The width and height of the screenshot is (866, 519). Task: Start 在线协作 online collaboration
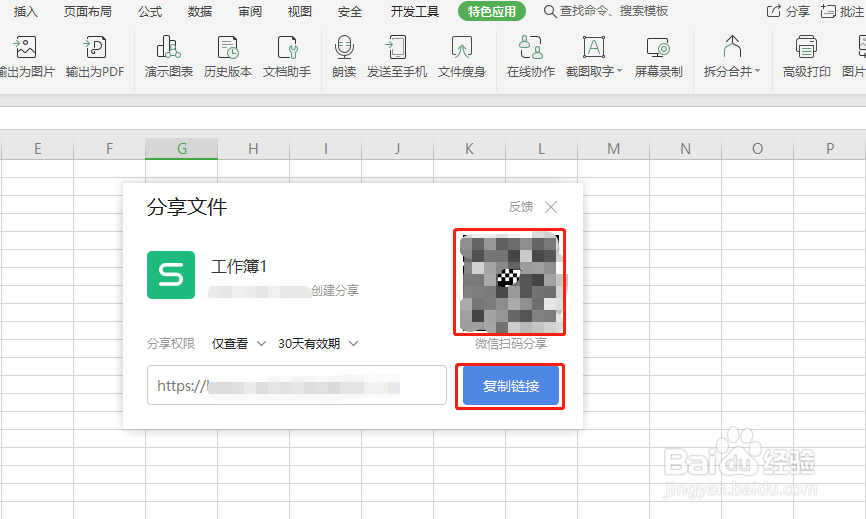[x=531, y=56]
